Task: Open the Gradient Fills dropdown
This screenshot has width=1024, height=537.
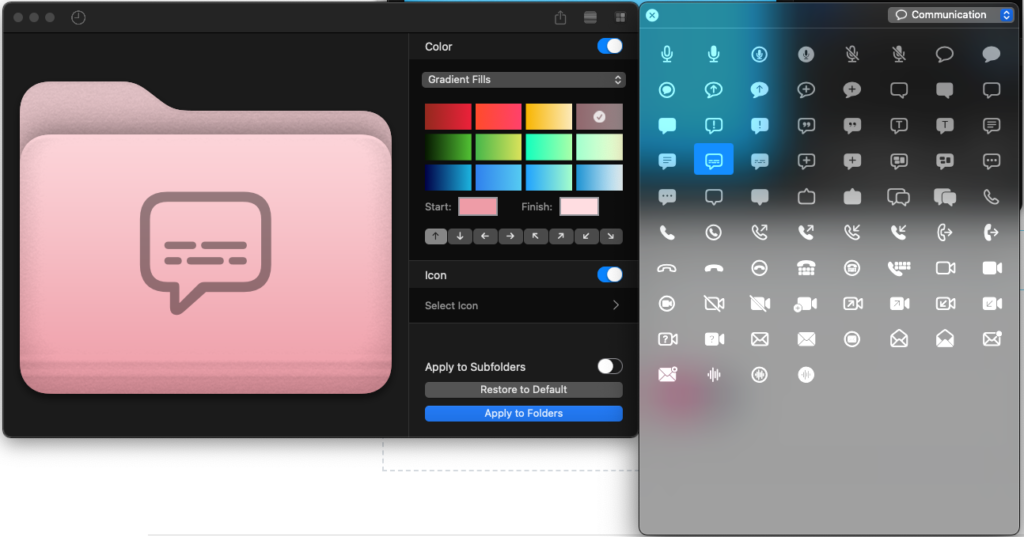Action: pyautogui.click(x=523, y=79)
